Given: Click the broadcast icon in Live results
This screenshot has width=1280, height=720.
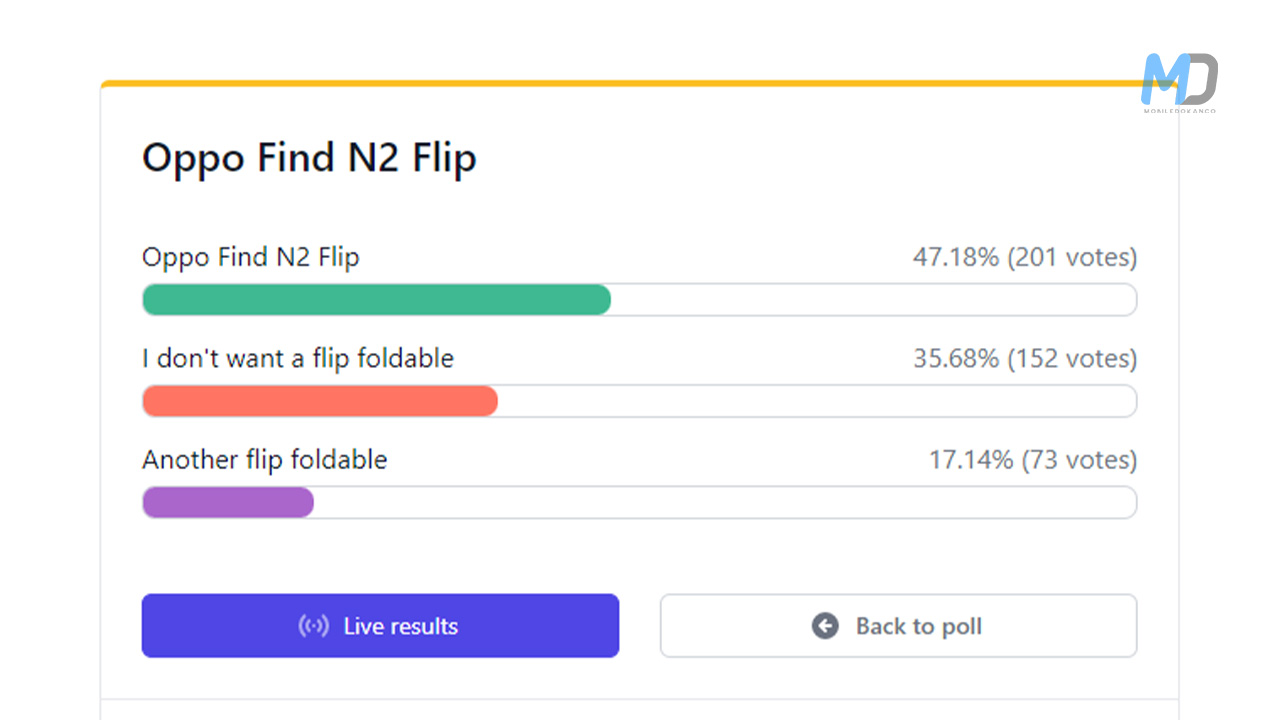Looking at the screenshot, I should 314,627.
